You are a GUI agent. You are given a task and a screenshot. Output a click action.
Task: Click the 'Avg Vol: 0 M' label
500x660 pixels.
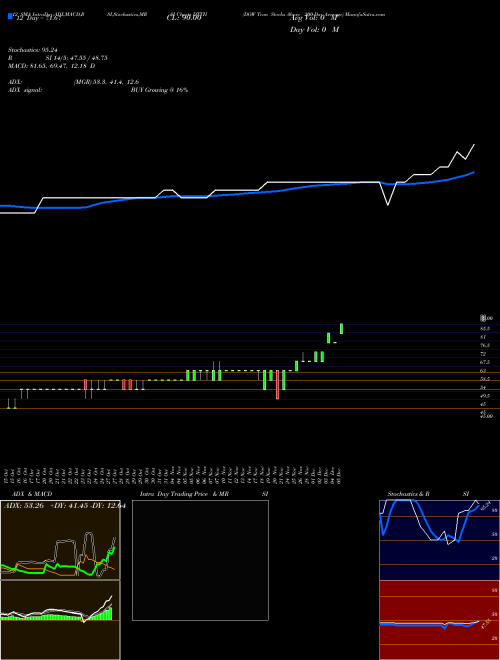tap(314, 18)
